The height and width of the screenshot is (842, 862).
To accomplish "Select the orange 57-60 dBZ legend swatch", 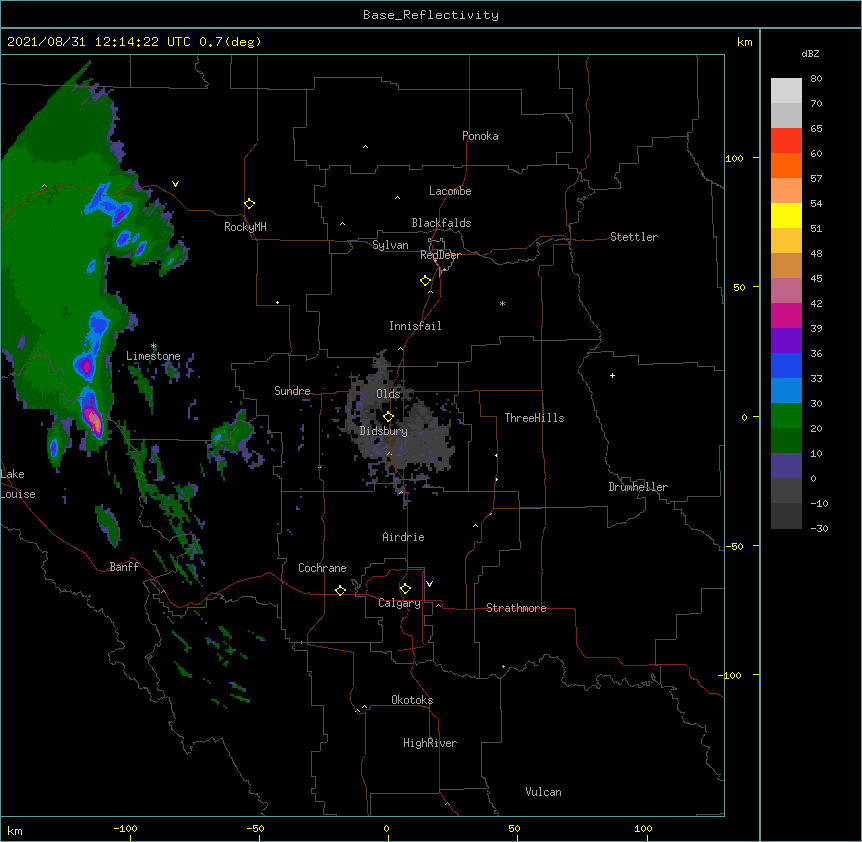I will pyautogui.click(x=786, y=165).
